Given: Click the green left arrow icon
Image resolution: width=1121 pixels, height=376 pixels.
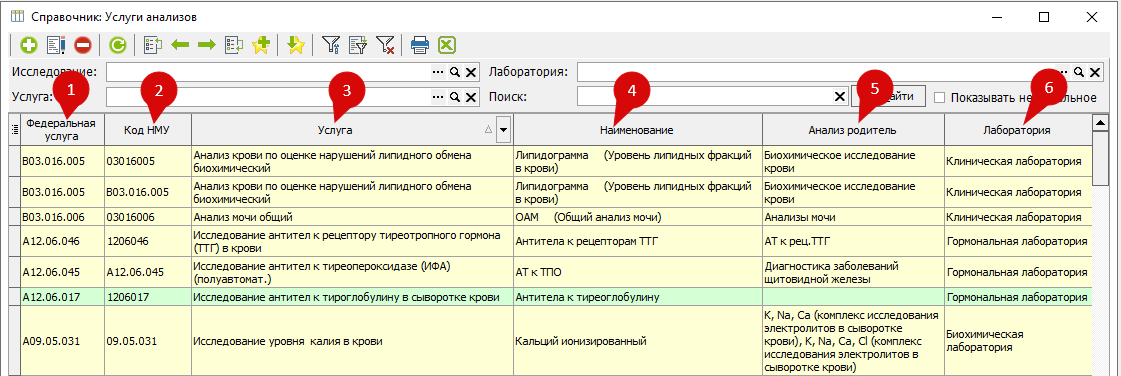Looking at the screenshot, I should point(180,46).
